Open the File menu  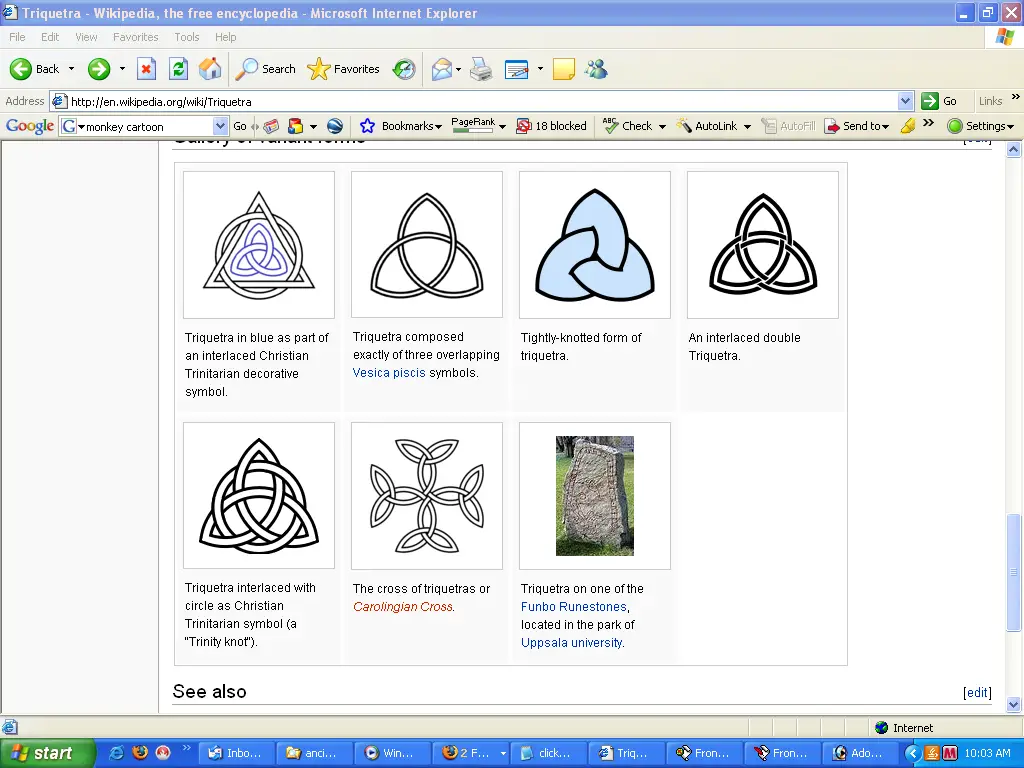click(x=17, y=37)
